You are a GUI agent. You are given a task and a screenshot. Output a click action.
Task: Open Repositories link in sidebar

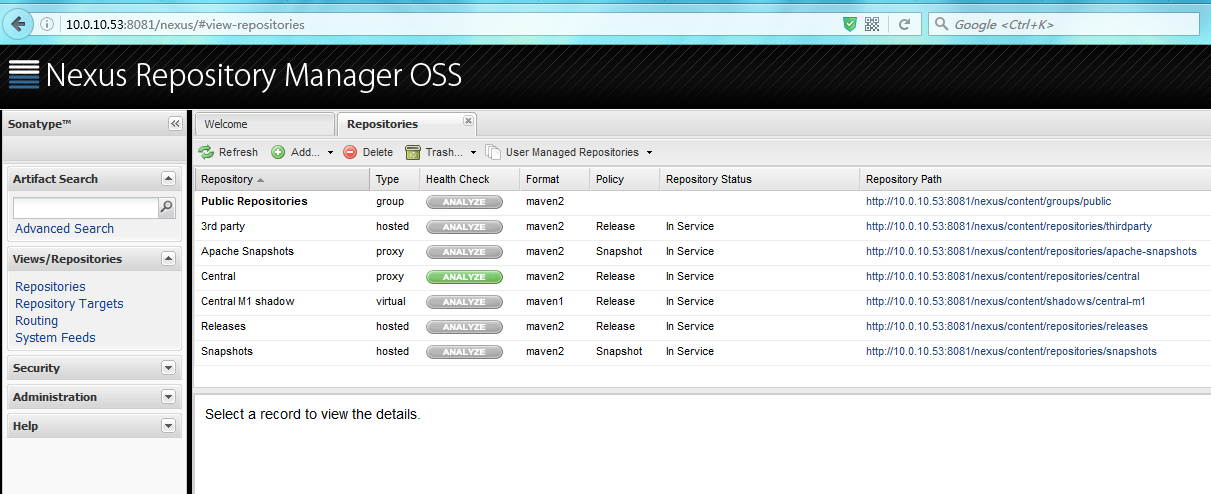[50, 287]
